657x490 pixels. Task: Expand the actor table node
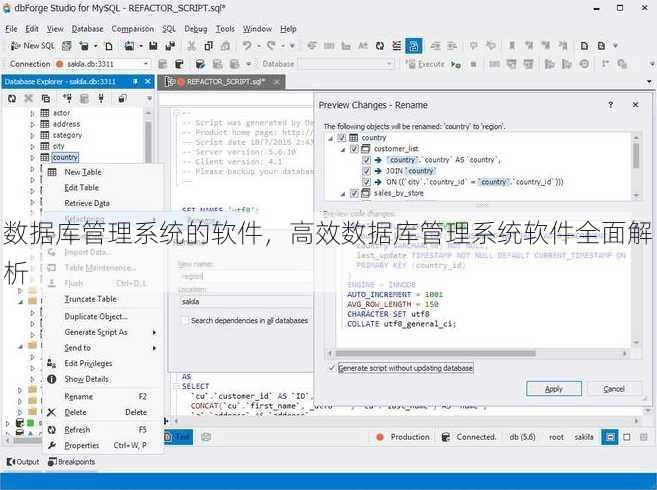point(32,113)
